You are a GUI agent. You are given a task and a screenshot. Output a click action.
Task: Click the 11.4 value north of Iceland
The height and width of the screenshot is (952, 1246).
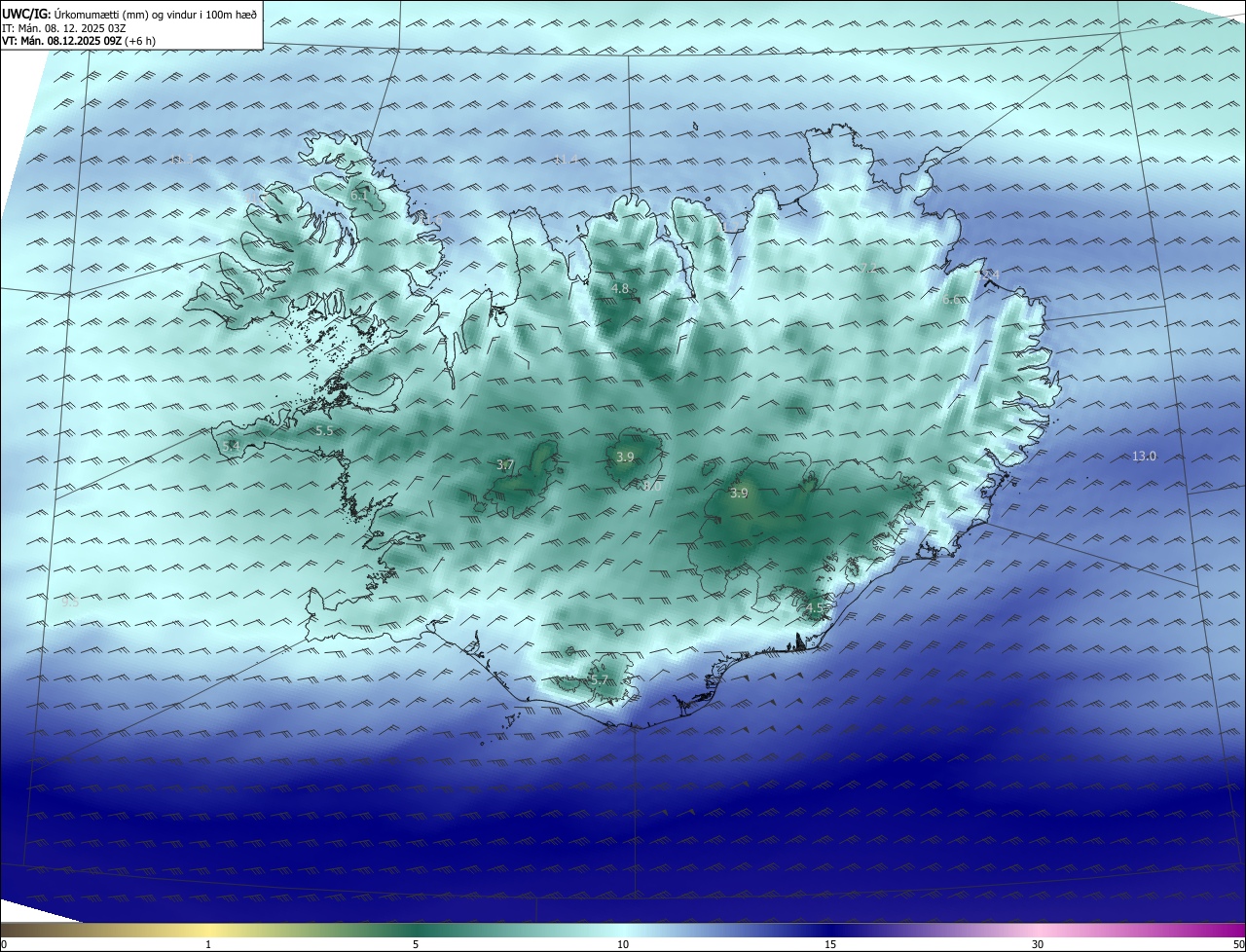tap(566, 160)
